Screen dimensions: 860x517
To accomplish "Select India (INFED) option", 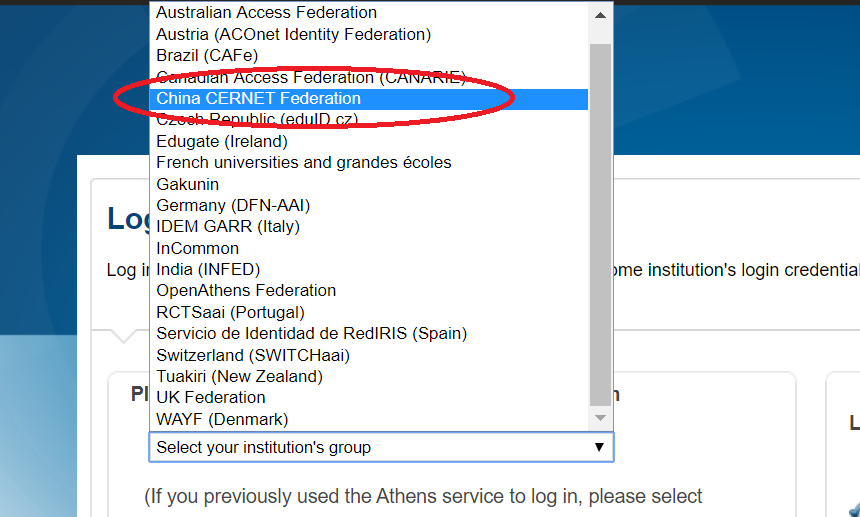I will 208,269.
